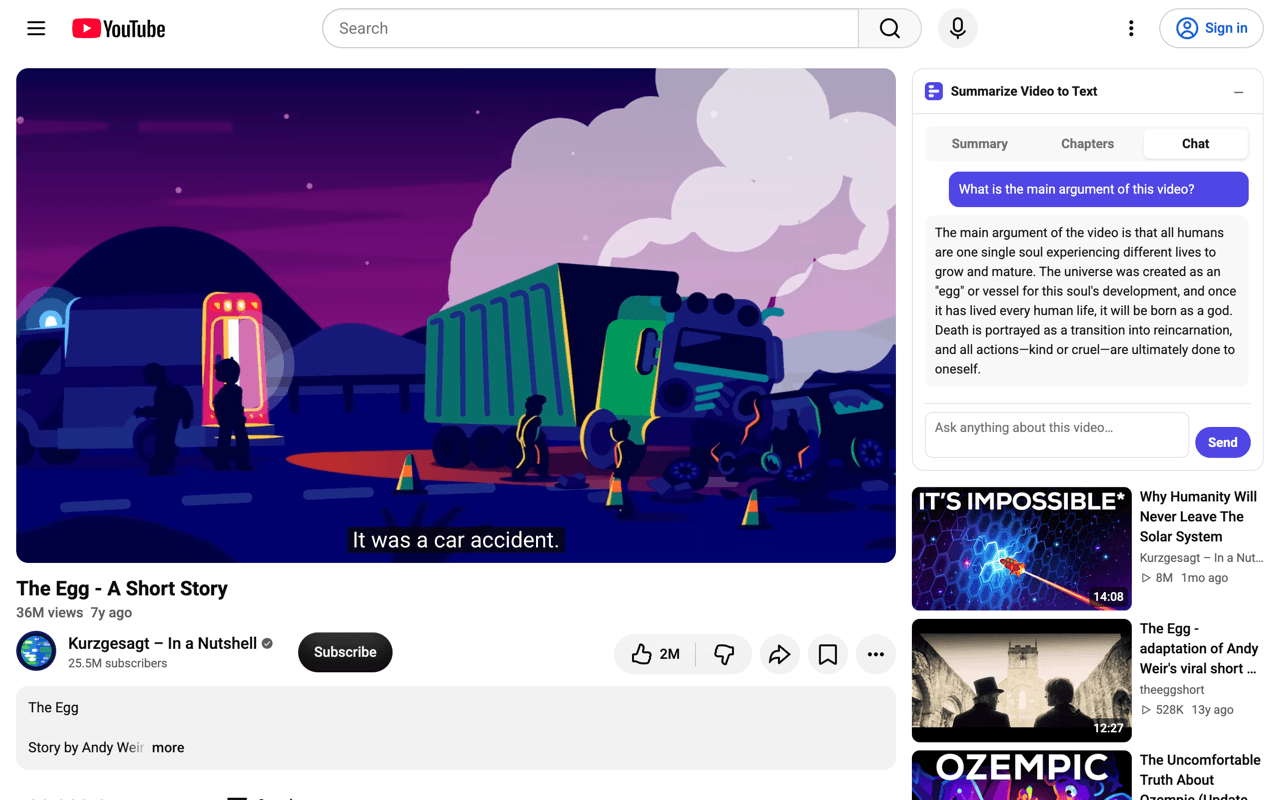Click the '528K' views on Egg adaptation
1280x800 pixels.
point(1162,710)
